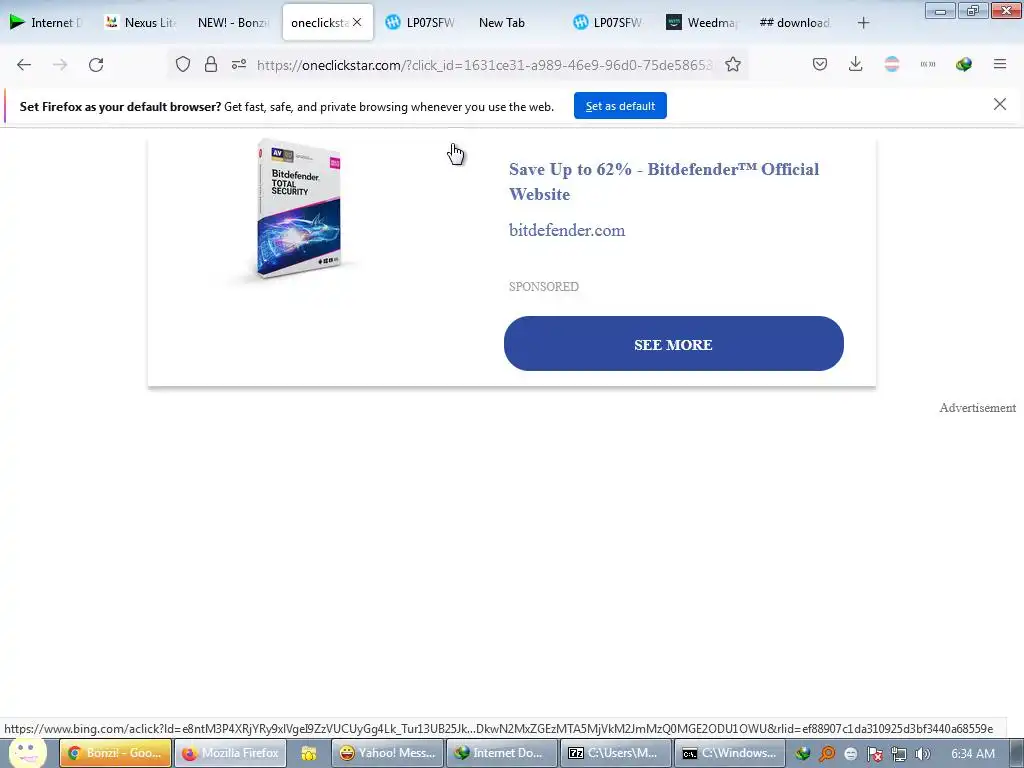Screen dimensions: 1024x768
Task: Click the Bitdefender Total Security box image
Action: tap(298, 209)
